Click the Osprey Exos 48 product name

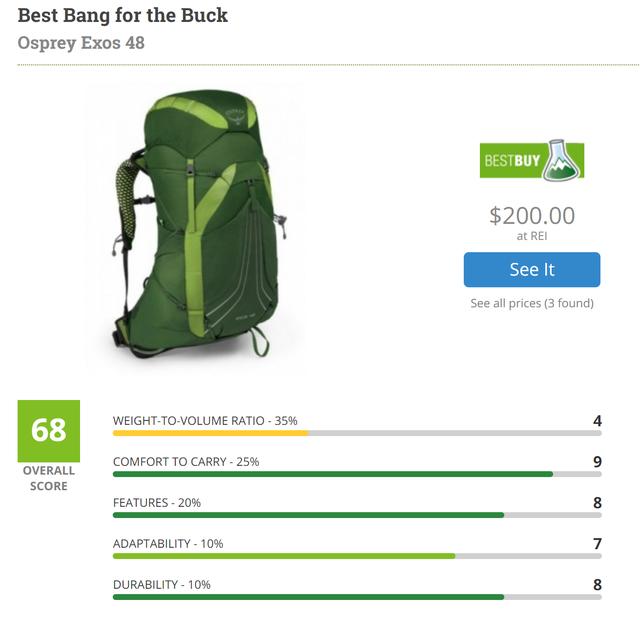81,44
